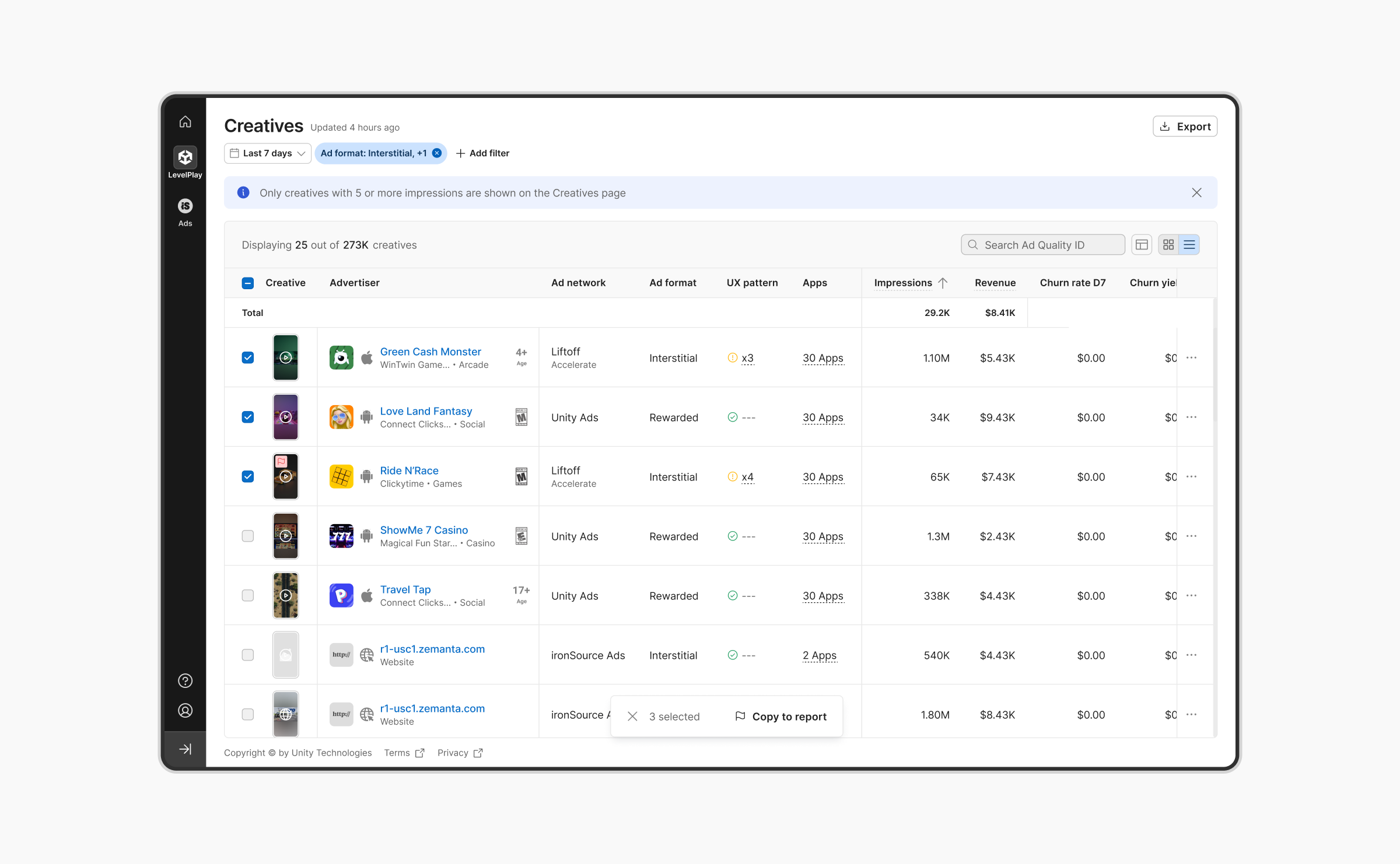Open row options menu for Love Land Fantasy
The height and width of the screenshot is (864, 1400).
[x=1191, y=417]
